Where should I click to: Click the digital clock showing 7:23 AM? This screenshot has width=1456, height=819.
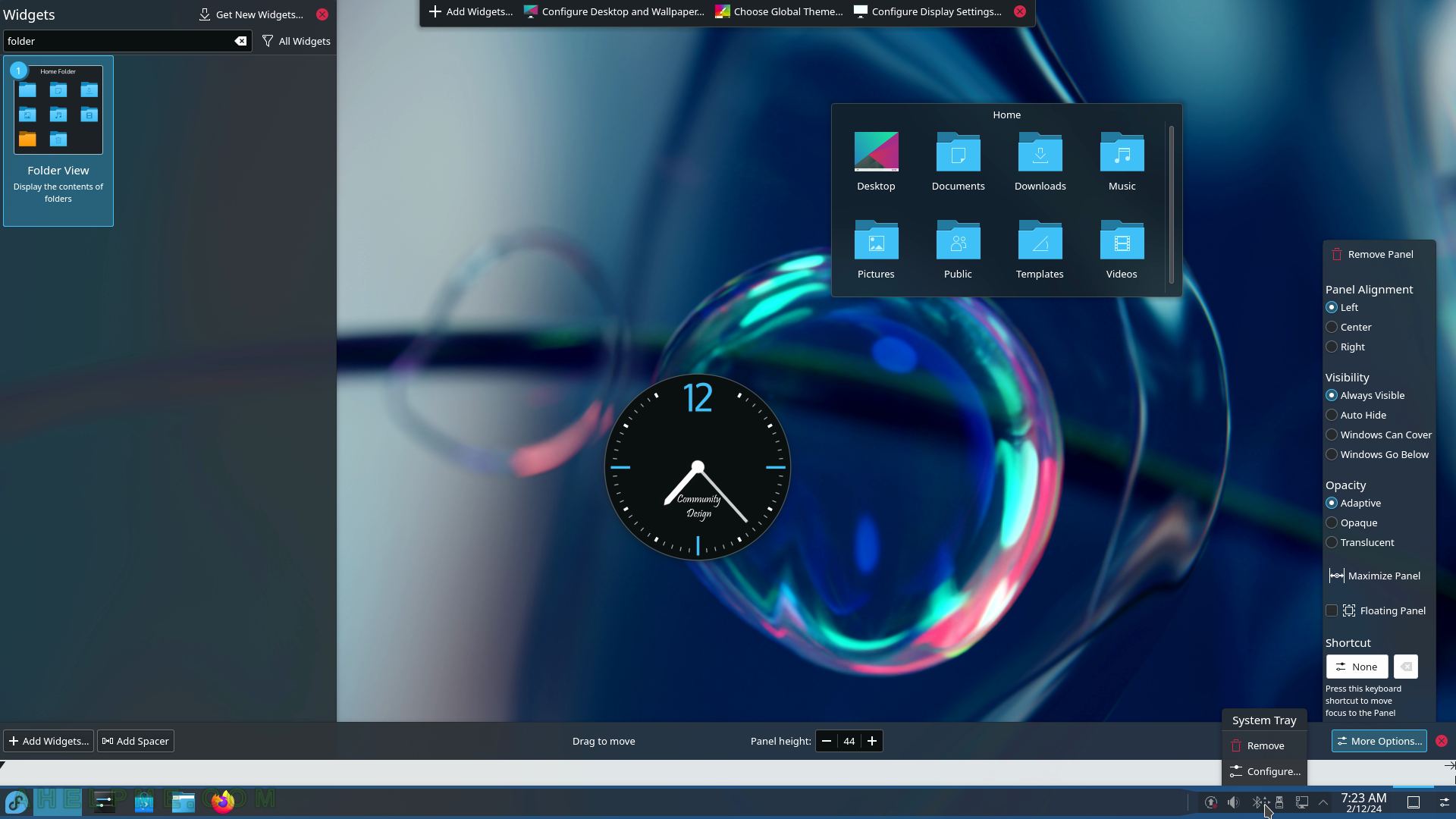point(1363,802)
